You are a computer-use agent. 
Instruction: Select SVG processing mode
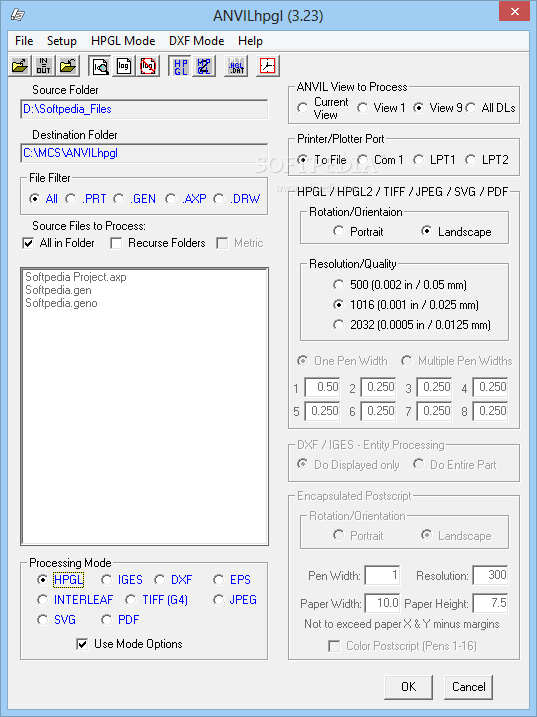click(57, 620)
